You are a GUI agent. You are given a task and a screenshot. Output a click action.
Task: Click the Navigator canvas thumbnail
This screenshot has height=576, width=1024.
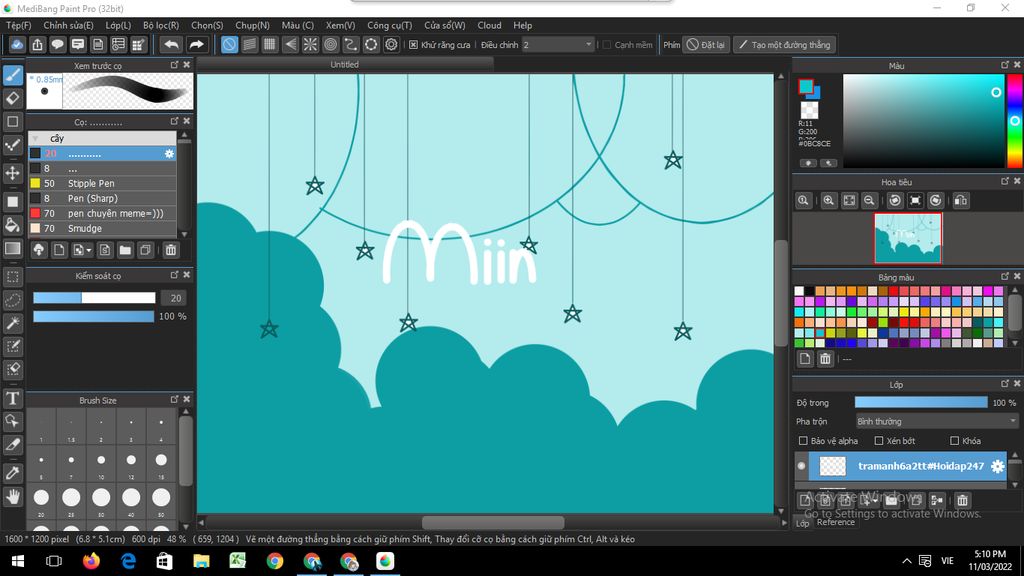point(908,238)
